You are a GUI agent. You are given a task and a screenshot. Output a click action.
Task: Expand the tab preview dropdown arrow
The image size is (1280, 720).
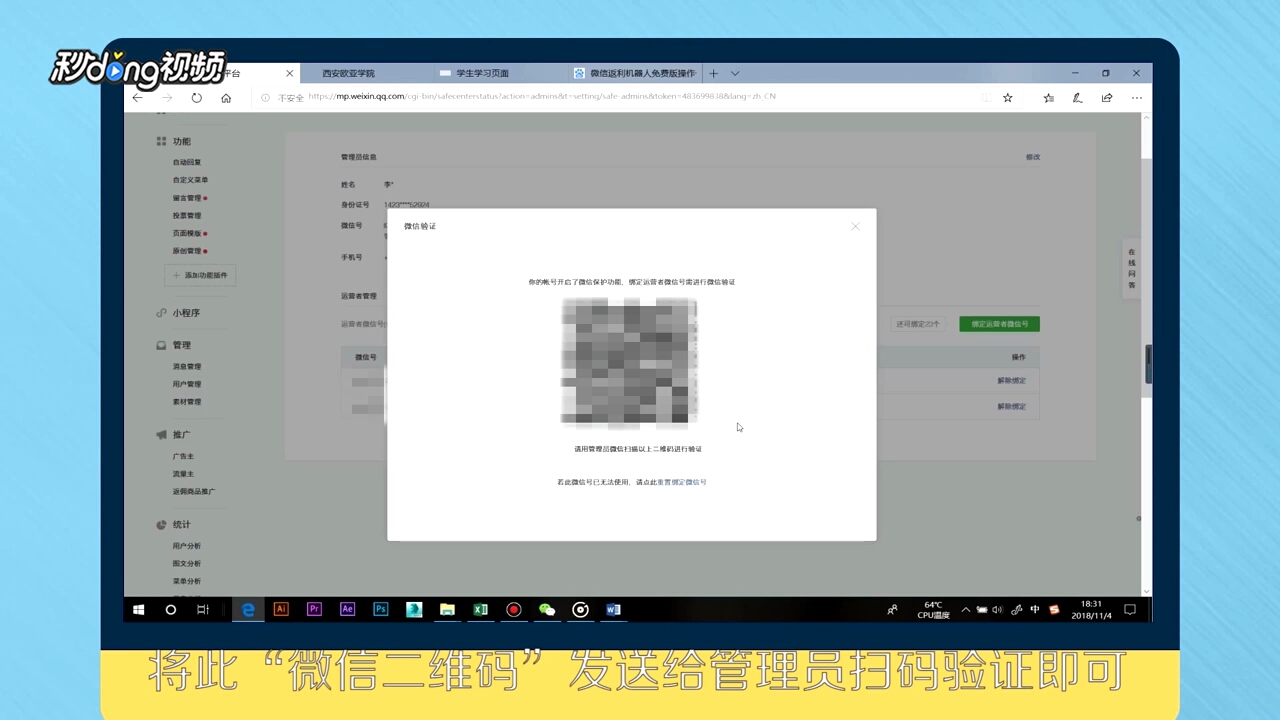coord(735,73)
